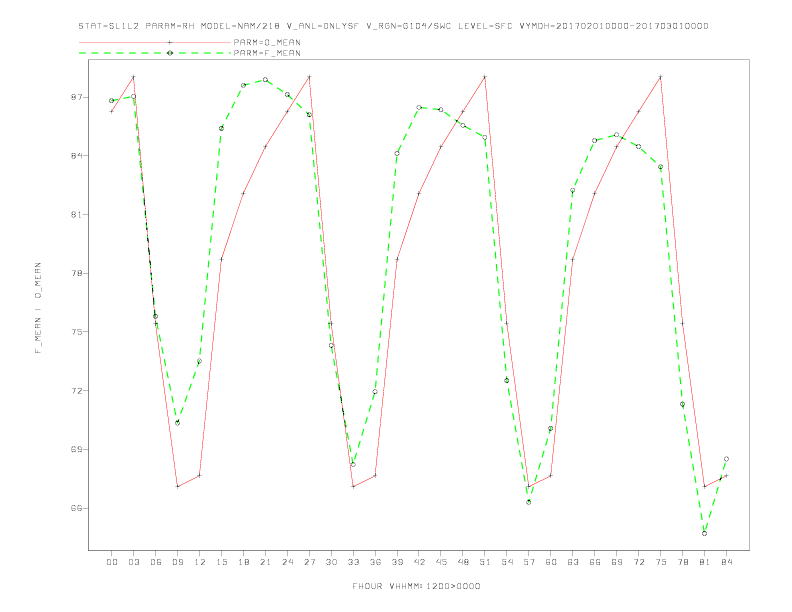Click y-axis tick value 84
Image resolution: width=792 pixels, height=612 pixels.
tap(76, 156)
